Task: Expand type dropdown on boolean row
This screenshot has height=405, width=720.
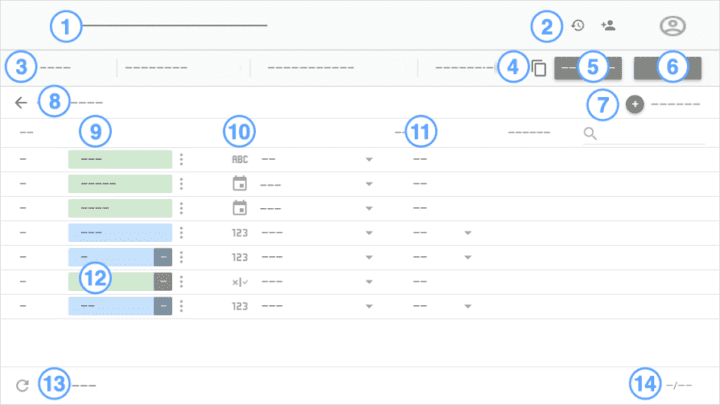Action: (x=369, y=282)
